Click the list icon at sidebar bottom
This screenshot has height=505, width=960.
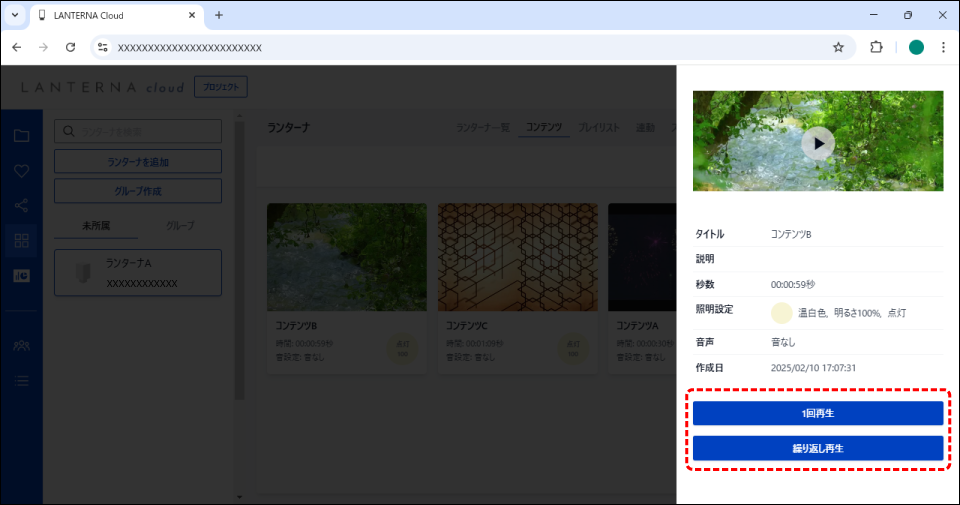21,380
